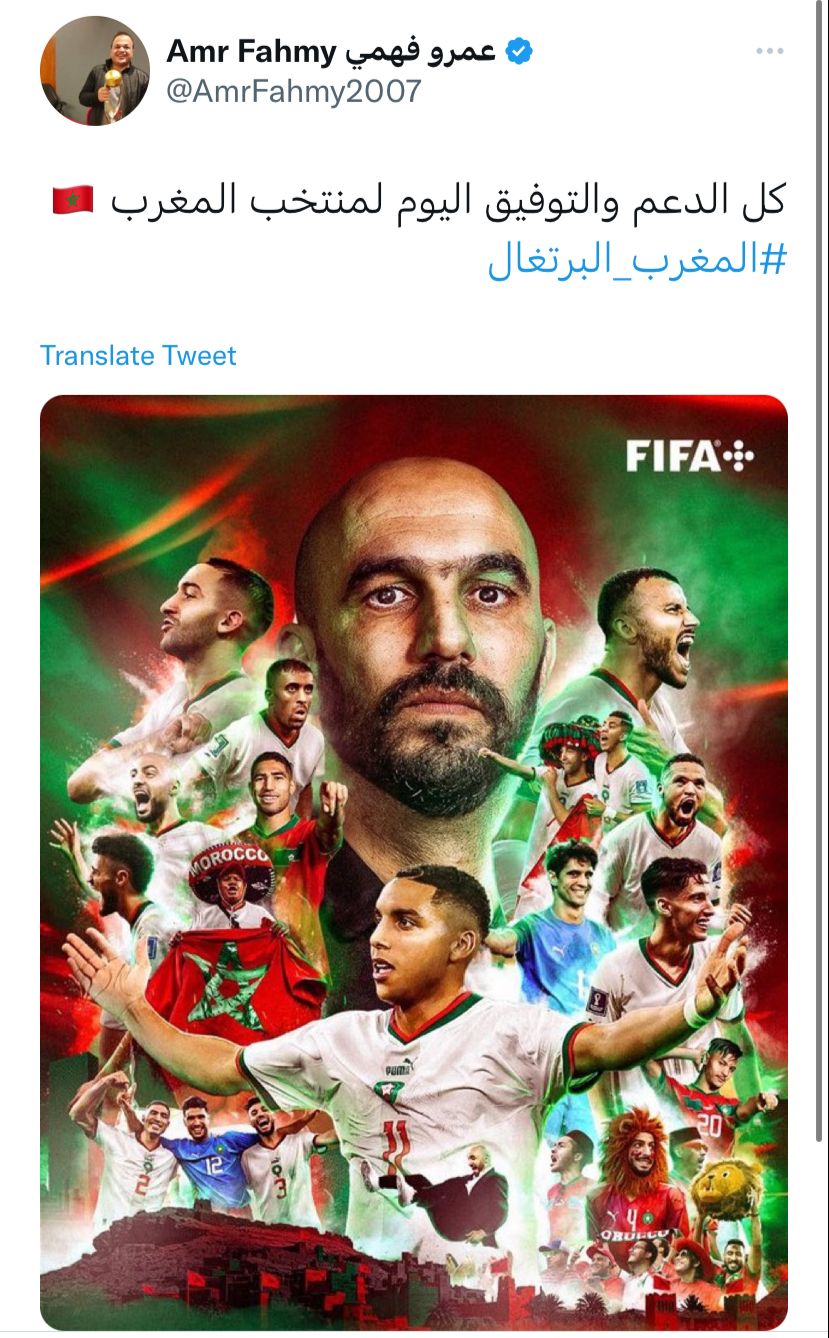Click the red number 20 jersey
829x1338 pixels.
(x=706, y=1106)
